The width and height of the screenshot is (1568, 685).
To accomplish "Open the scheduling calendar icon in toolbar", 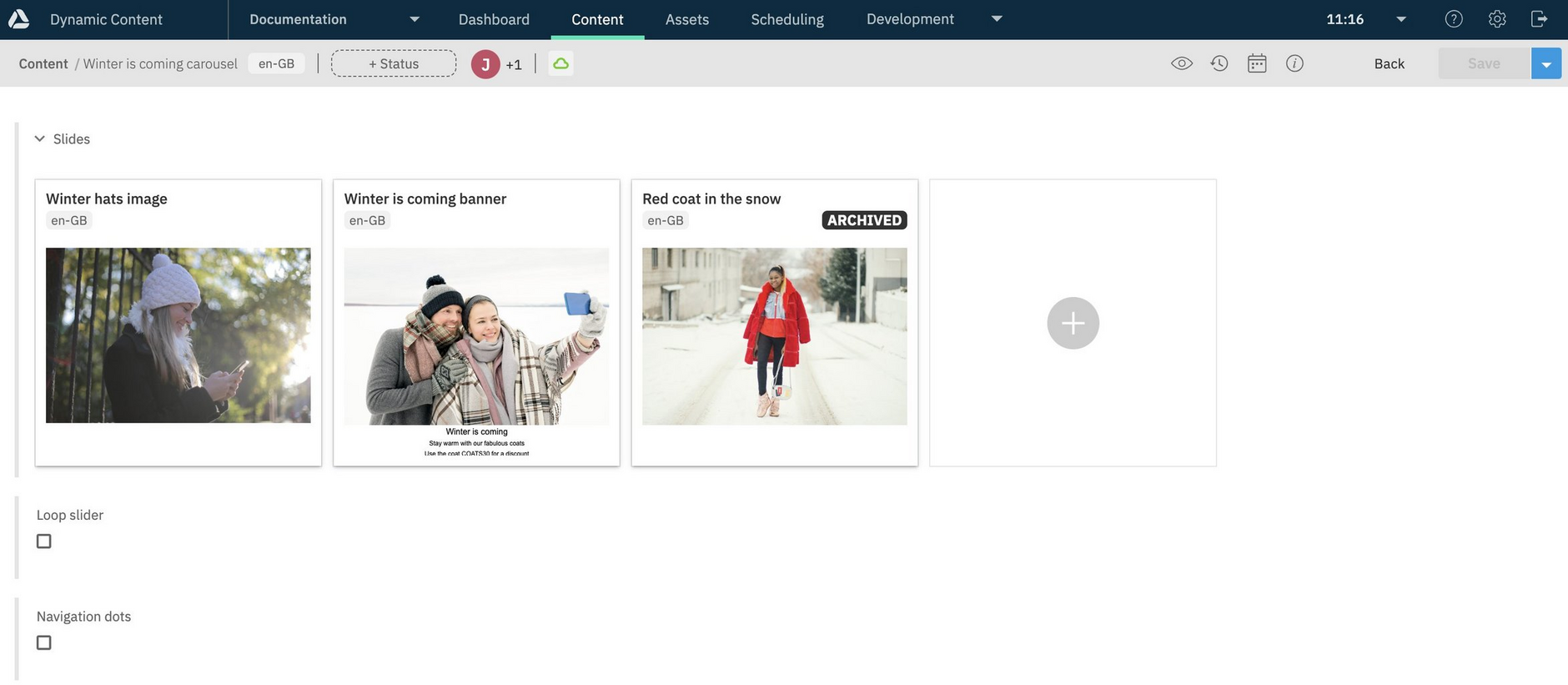I will 1257,63.
